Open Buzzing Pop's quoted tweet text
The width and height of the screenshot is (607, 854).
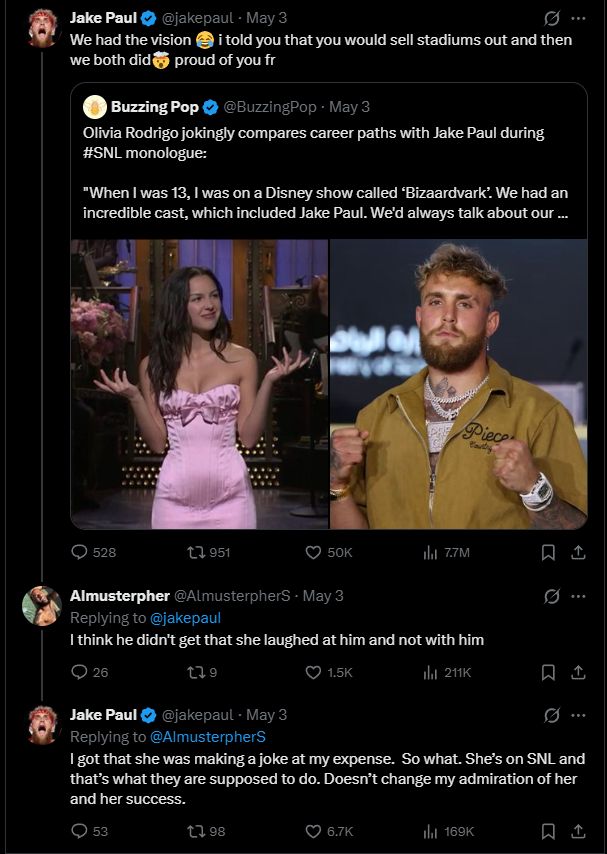326,173
